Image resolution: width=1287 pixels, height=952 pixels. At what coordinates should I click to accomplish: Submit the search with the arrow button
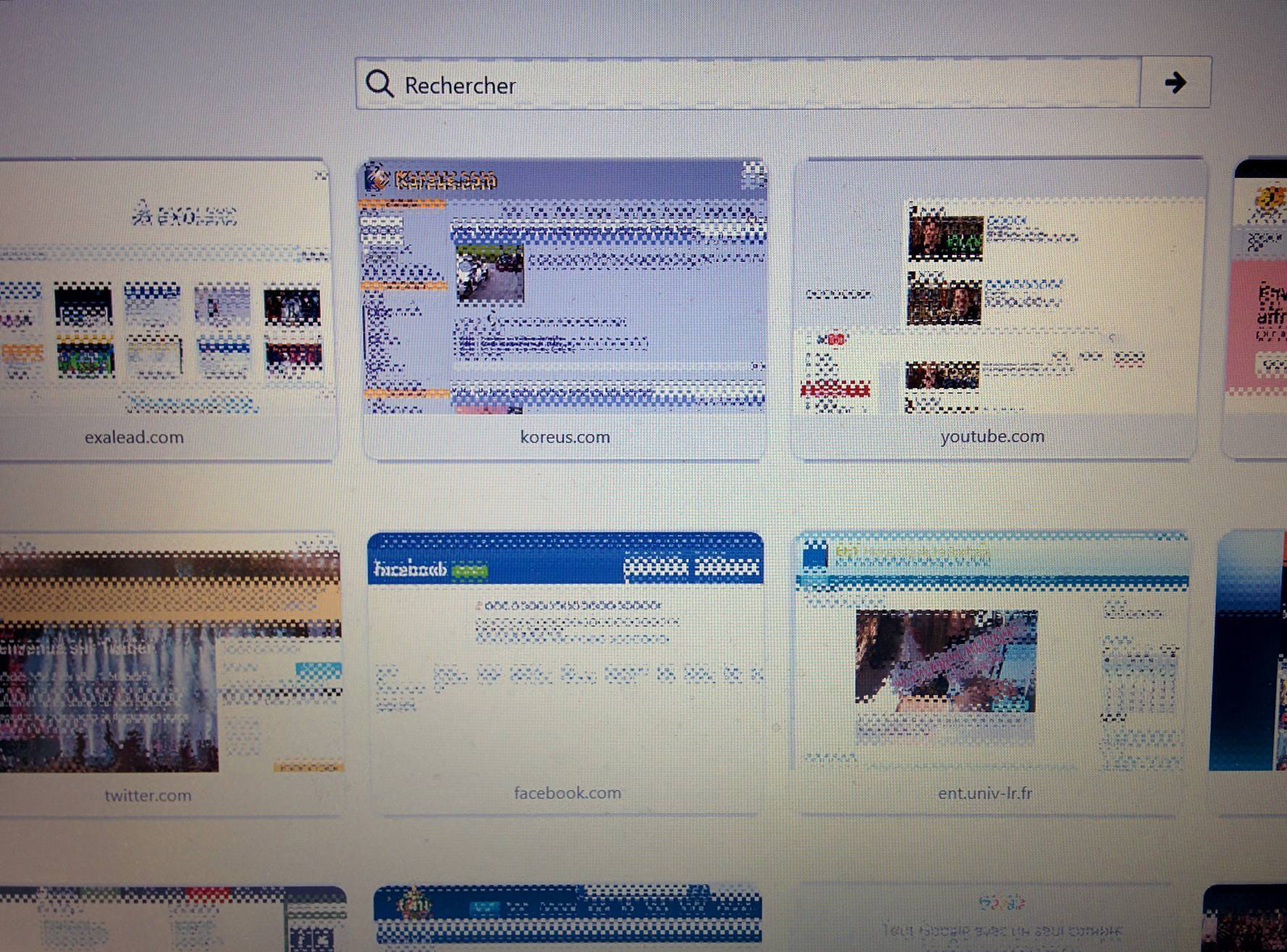point(1175,83)
